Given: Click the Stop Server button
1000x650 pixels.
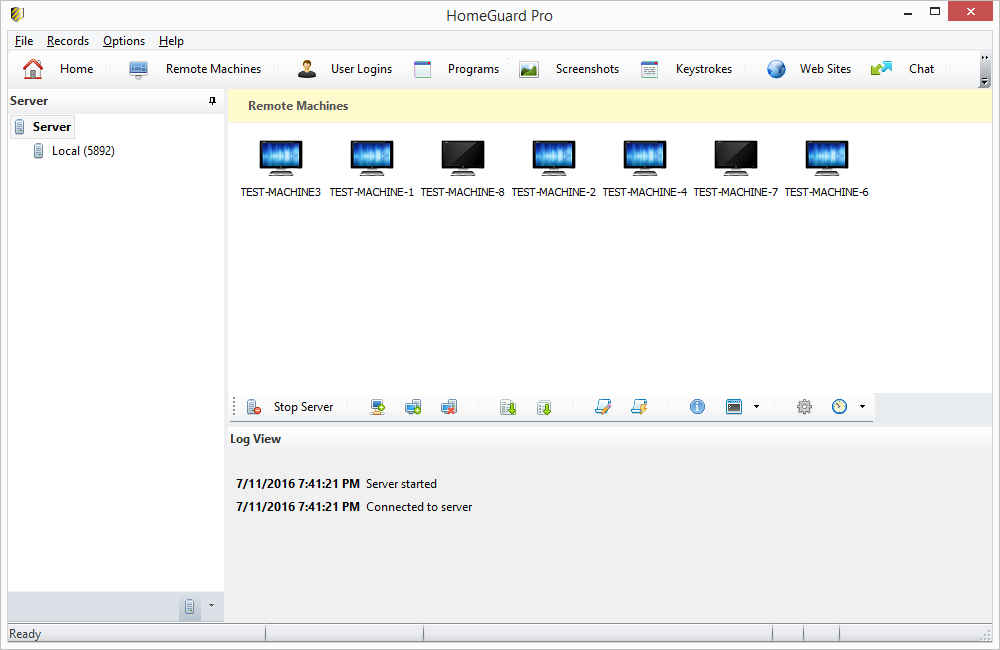Looking at the screenshot, I should (x=291, y=407).
